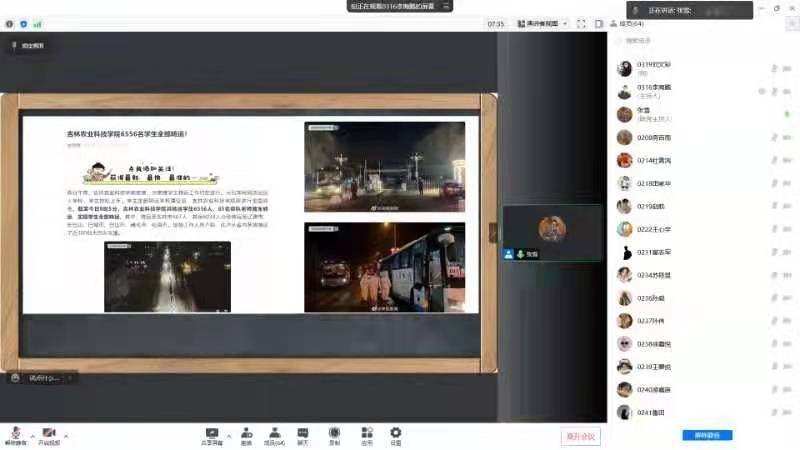Check the green network signal icon
Viewport: 800px width, 450px height.
pyautogui.click(x=37, y=23)
